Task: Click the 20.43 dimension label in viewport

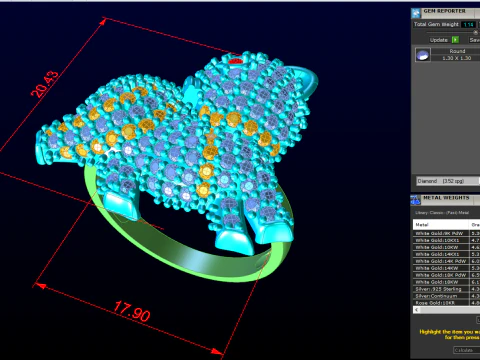Action: (45, 84)
